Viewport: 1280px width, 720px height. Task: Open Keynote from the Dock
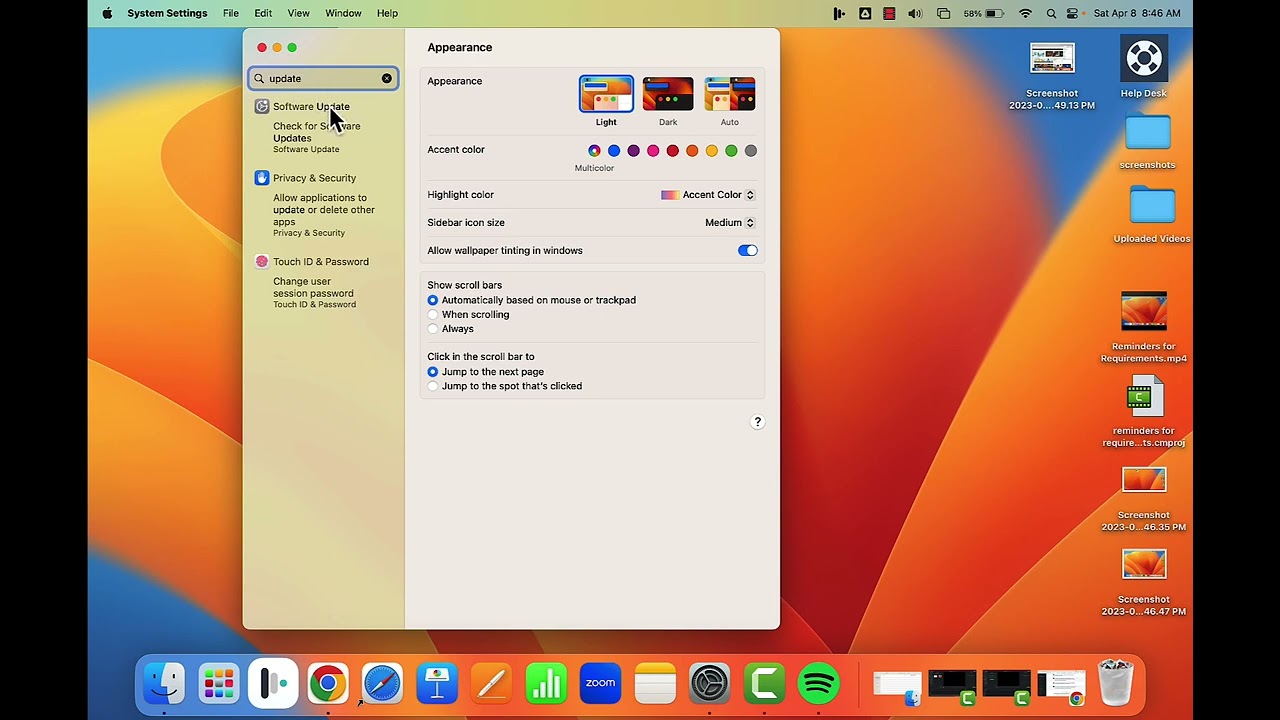[x=437, y=684]
